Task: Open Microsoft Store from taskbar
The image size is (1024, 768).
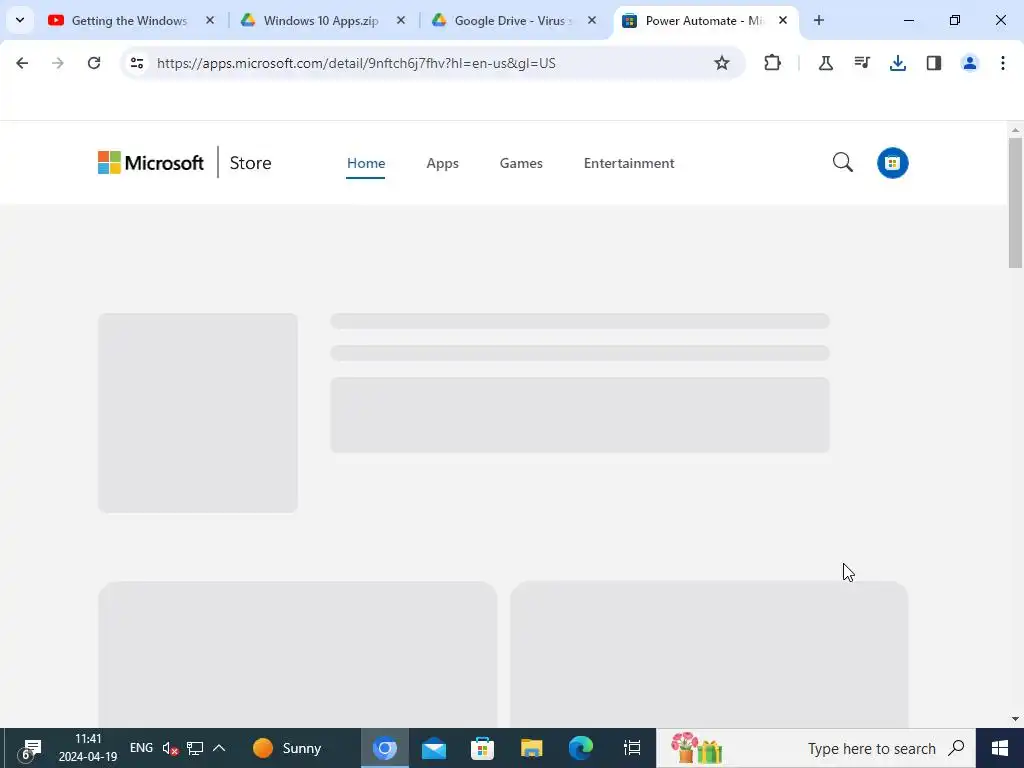Action: pyautogui.click(x=483, y=748)
